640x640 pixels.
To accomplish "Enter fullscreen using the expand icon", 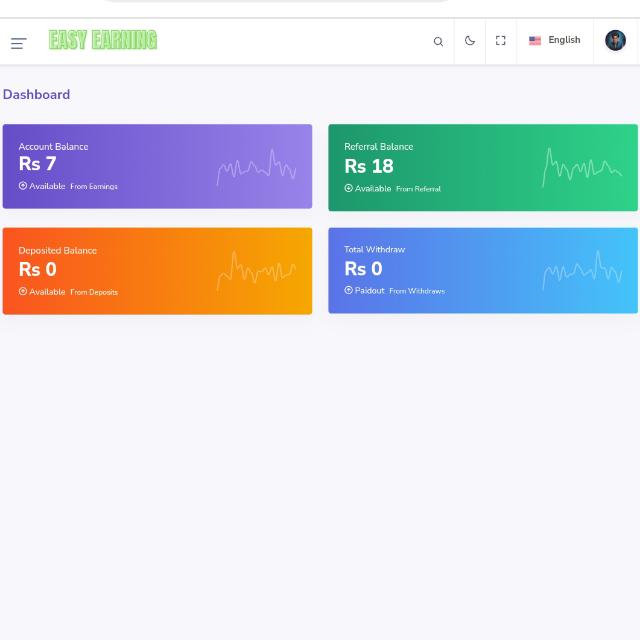I will (500, 40).
